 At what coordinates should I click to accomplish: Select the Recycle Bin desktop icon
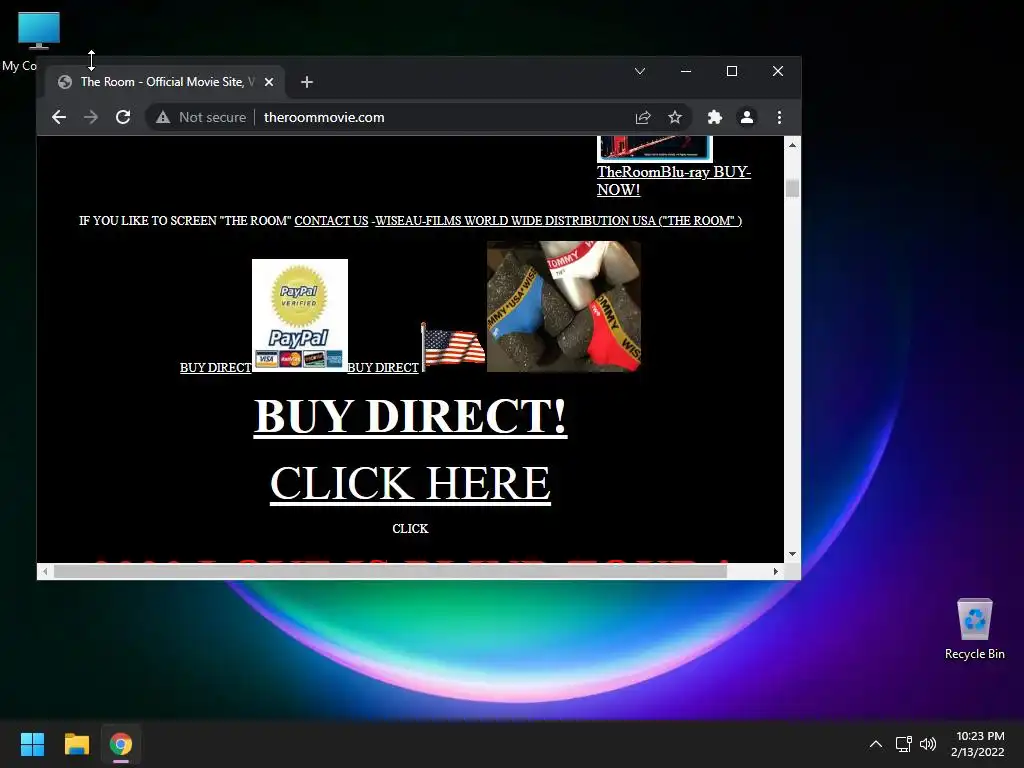tap(974, 629)
